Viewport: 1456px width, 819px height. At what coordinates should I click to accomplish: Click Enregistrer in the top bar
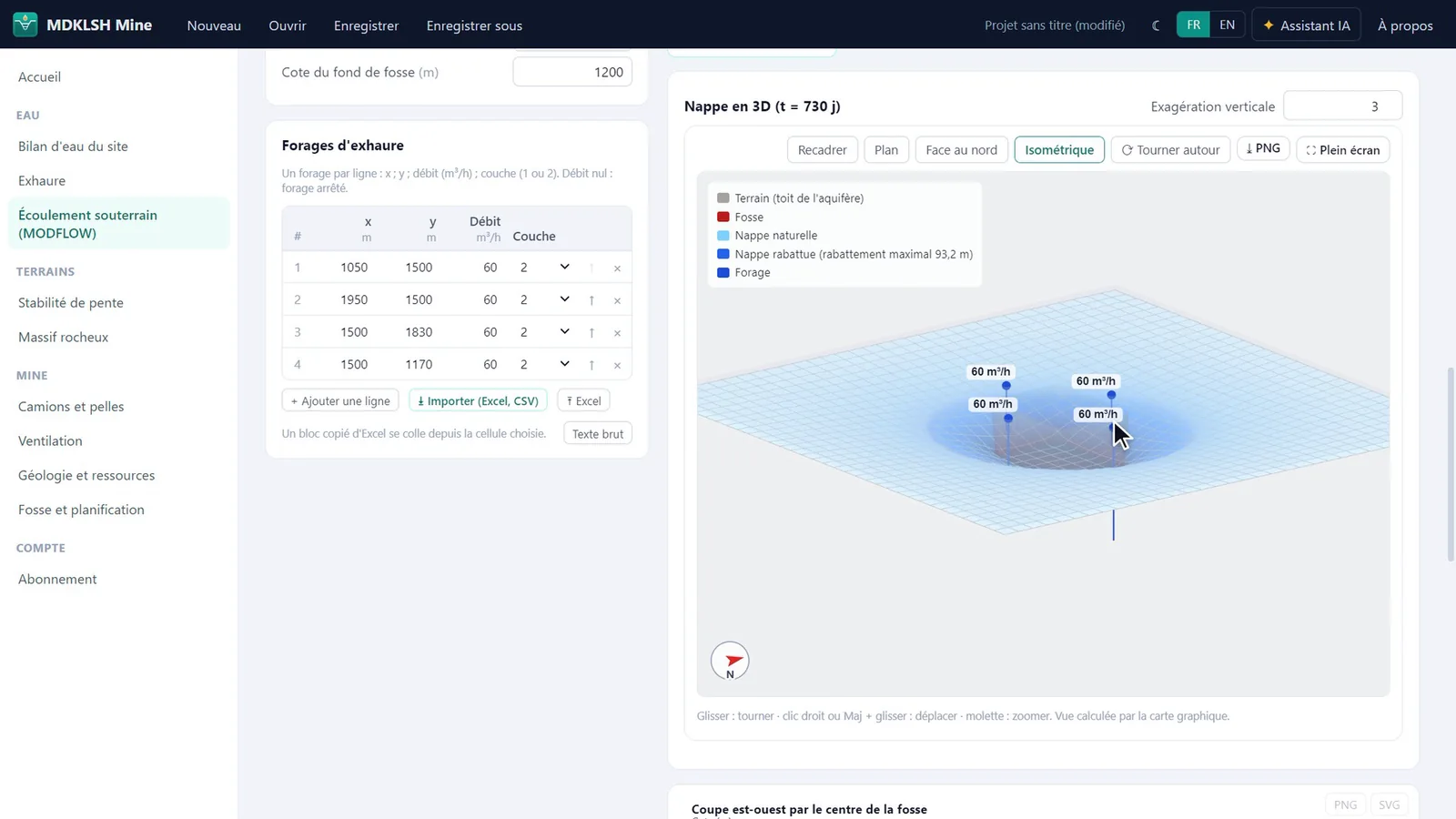click(x=366, y=25)
